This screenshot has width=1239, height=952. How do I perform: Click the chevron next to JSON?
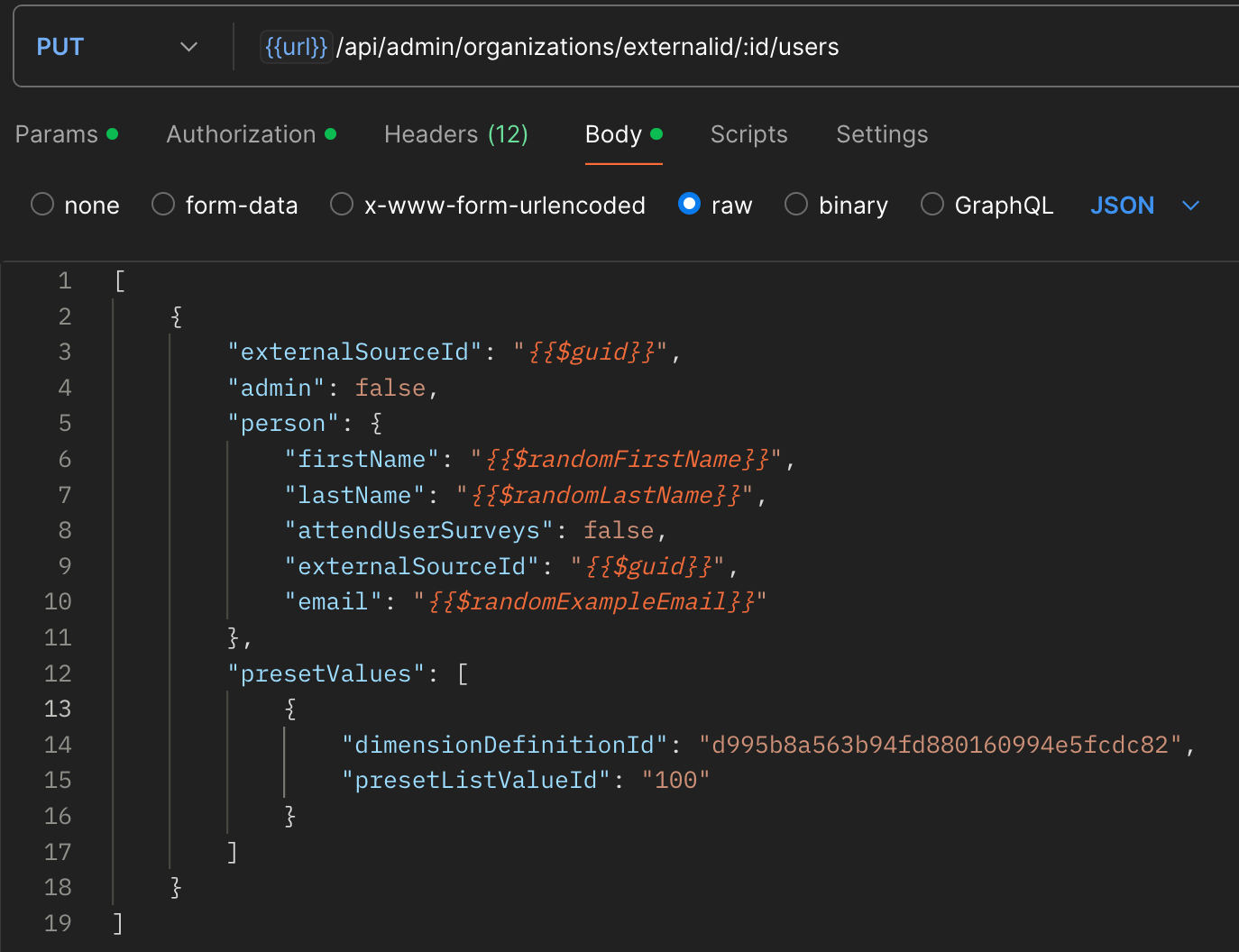click(1190, 206)
